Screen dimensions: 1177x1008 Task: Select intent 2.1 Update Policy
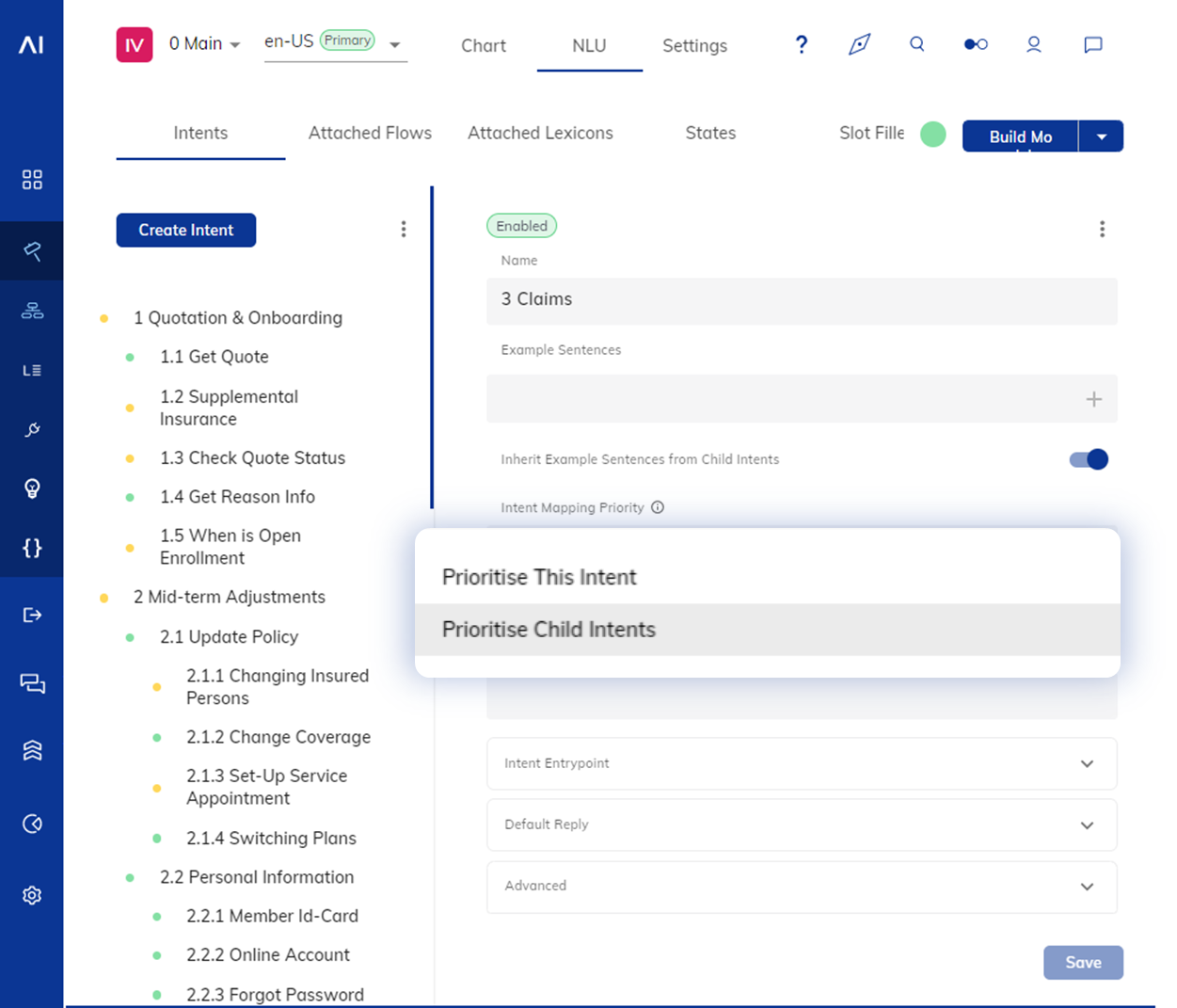point(229,637)
